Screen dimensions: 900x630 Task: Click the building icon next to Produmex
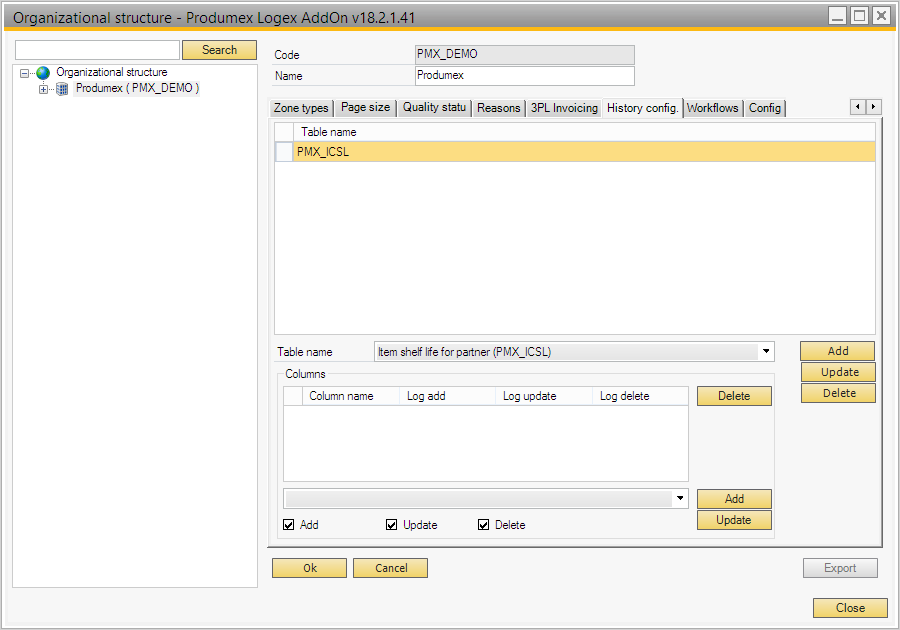pos(62,89)
